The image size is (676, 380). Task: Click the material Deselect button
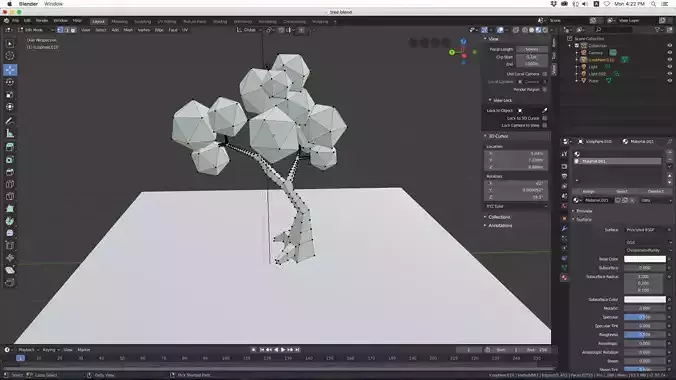(x=655, y=191)
